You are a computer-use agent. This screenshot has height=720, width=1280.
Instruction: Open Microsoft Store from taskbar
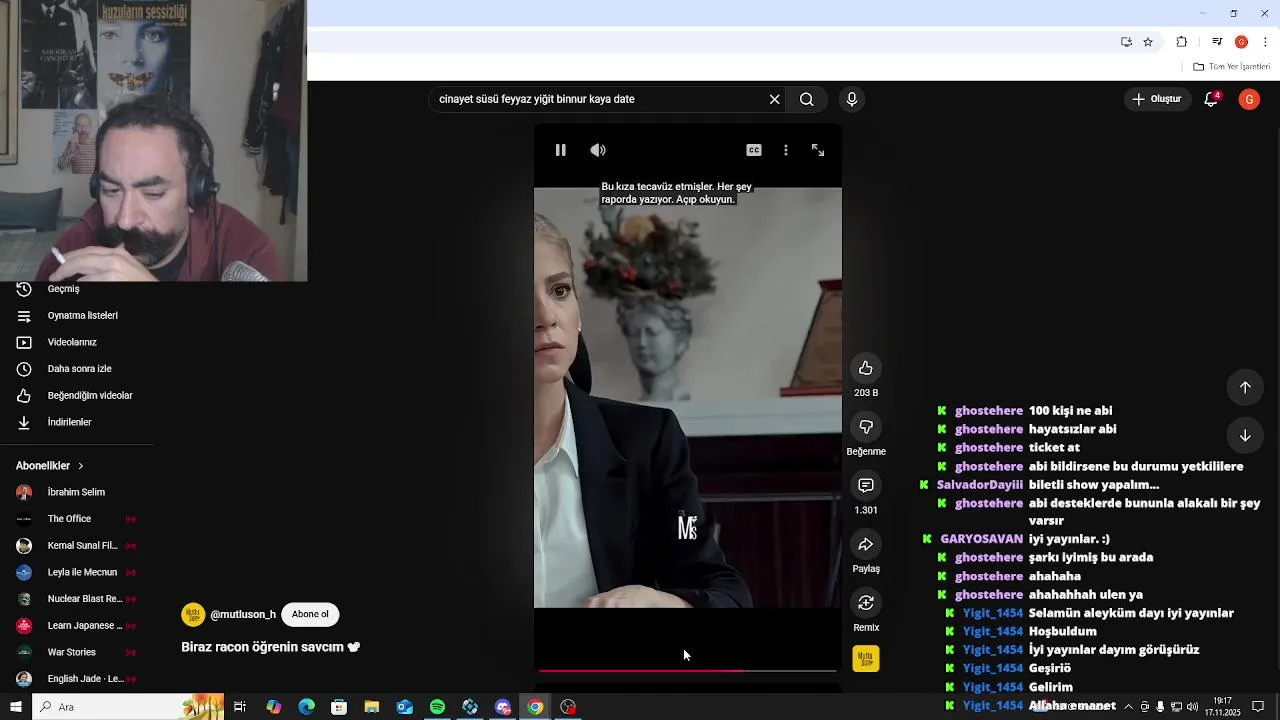tap(339, 707)
